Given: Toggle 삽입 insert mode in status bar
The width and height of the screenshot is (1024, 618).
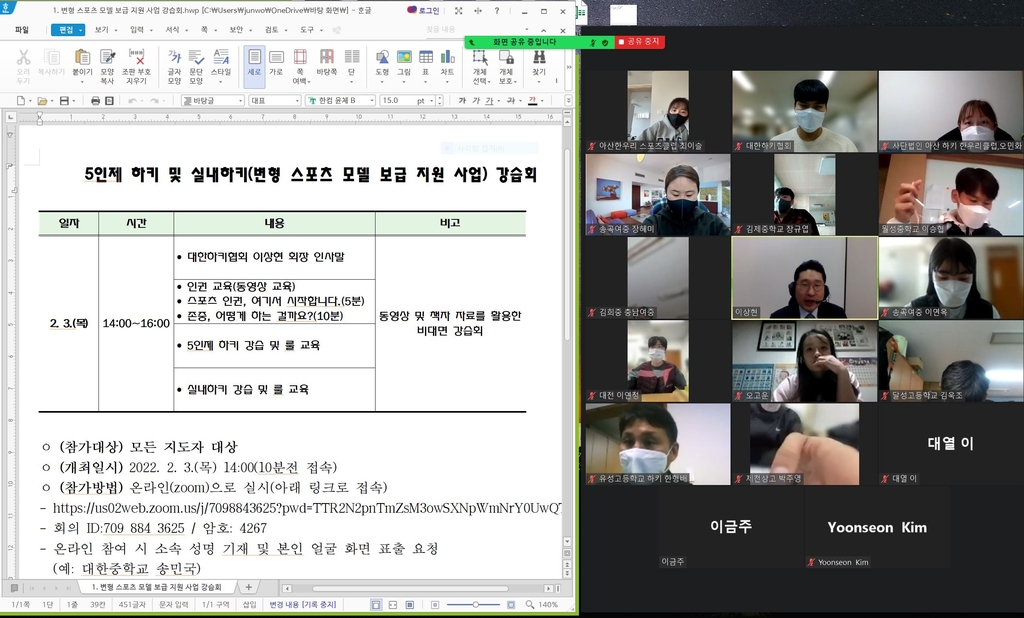Looking at the screenshot, I should [249, 605].
